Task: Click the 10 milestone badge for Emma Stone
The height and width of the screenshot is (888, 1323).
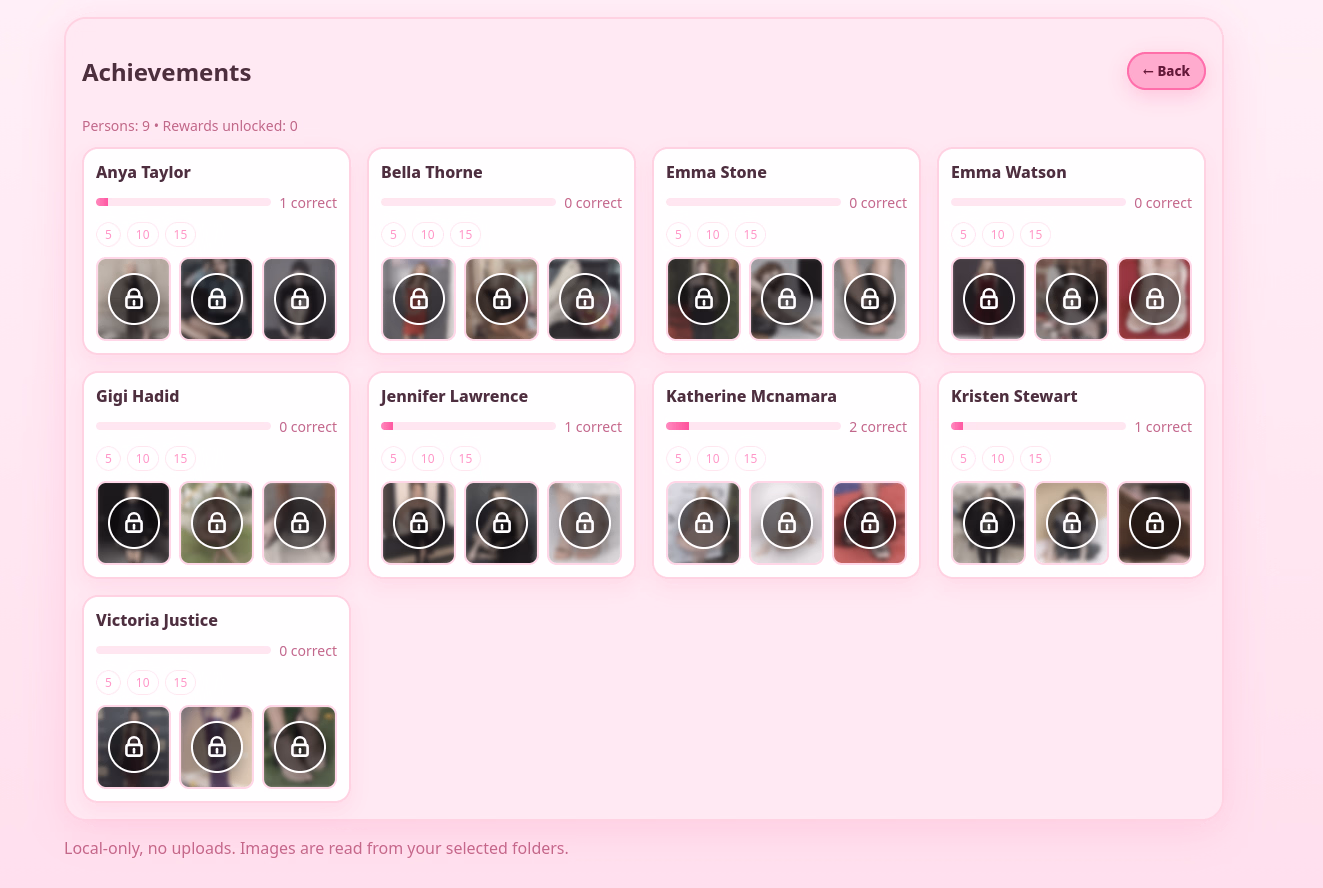Action: point(712,235)
